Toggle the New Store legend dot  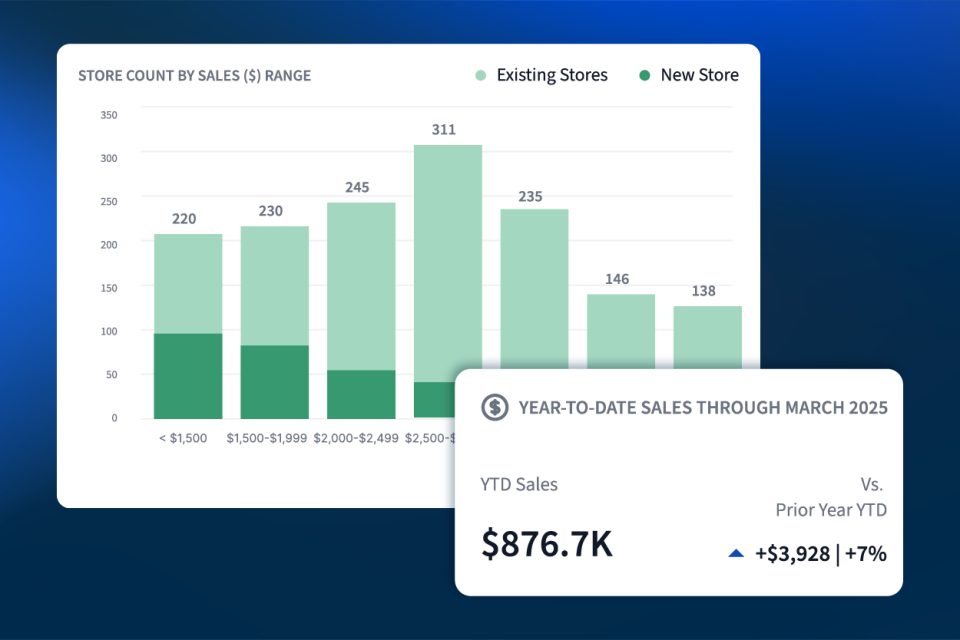(x=645, y=75)
